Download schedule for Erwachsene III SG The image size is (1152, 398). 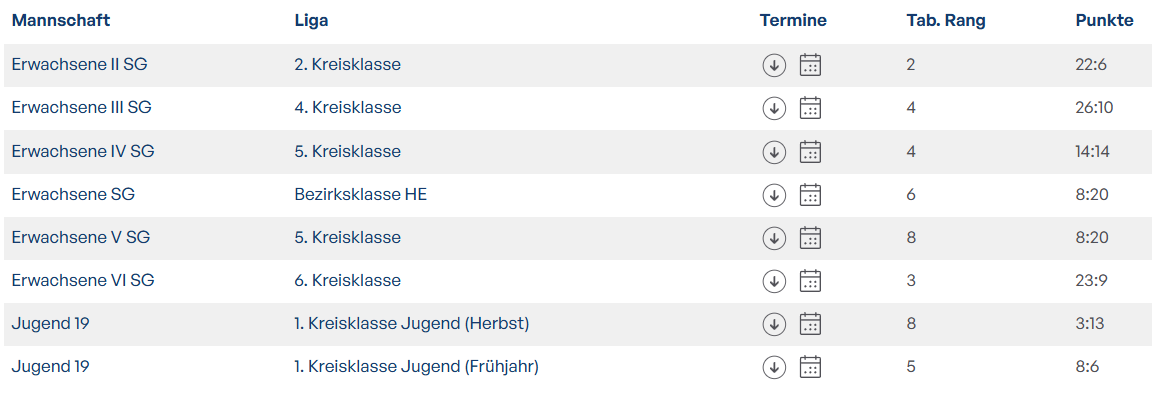(x=774, y=109)
